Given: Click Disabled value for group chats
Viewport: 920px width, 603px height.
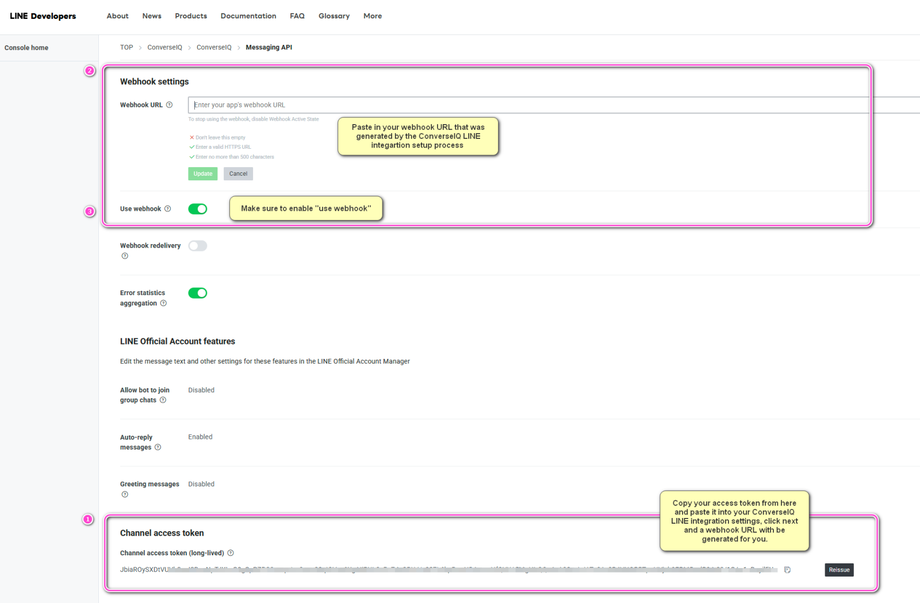Looking at the screenshot, I should (x=201, y=390).
